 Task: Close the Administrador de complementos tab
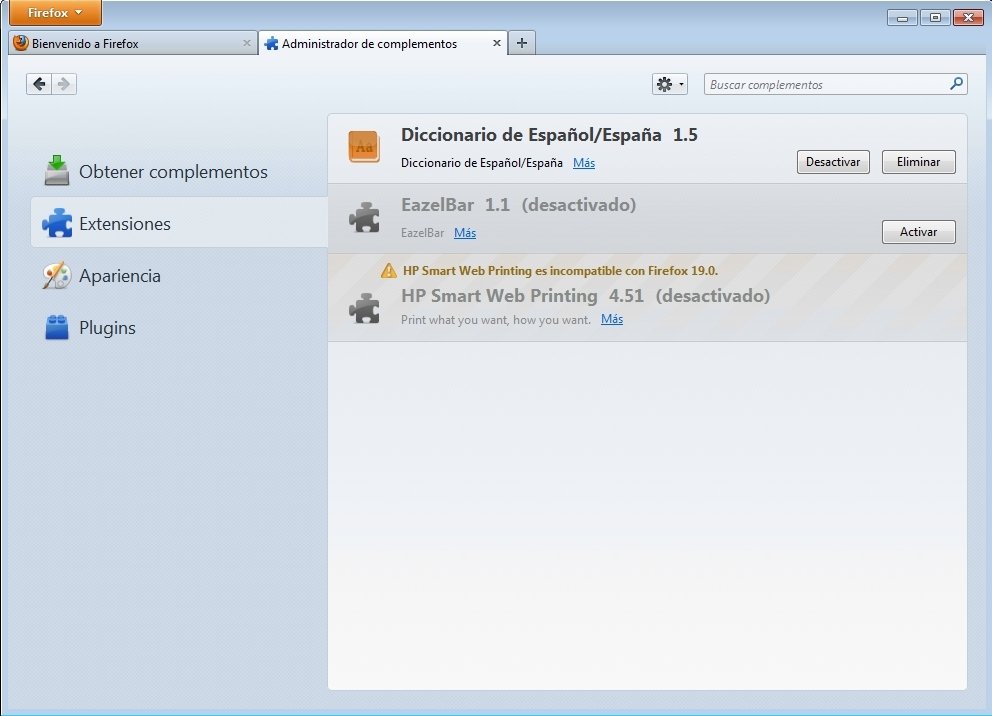coord(497,43)
